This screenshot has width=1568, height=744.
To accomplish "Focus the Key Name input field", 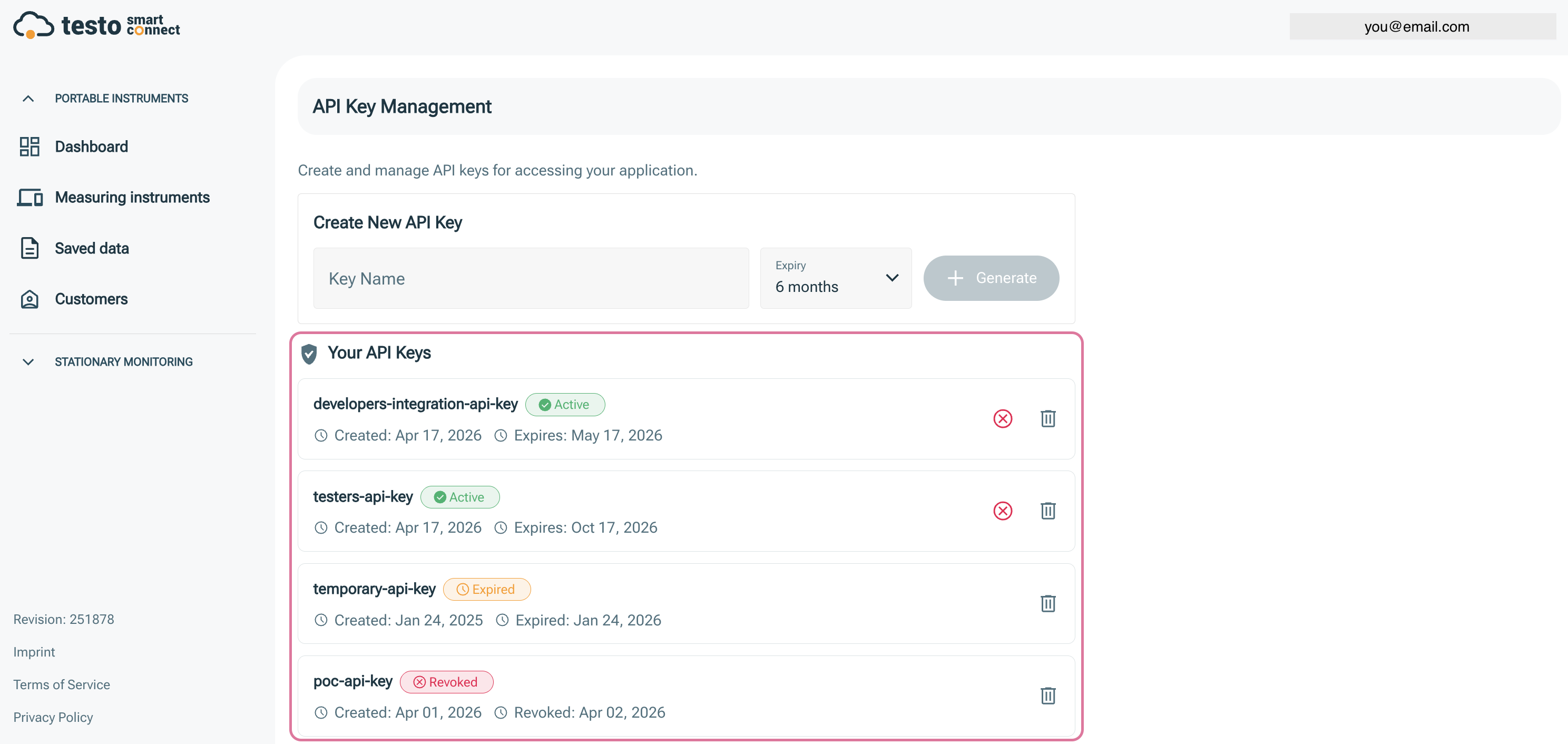I will [531, 278].
